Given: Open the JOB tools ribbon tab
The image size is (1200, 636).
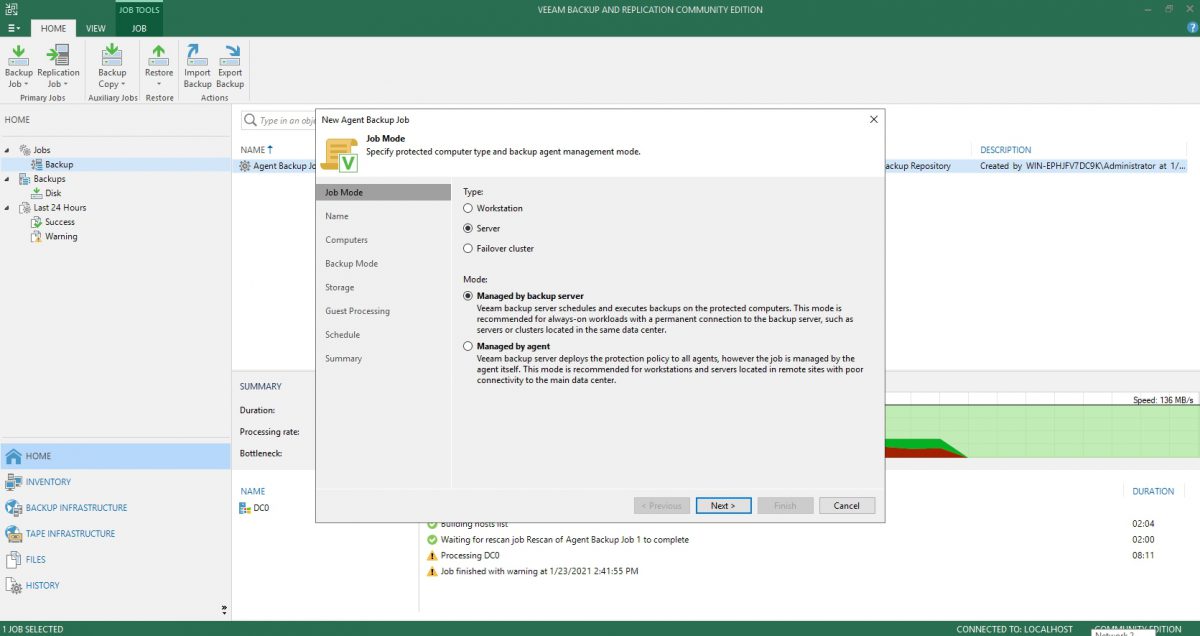Looking at the screenshot, I should [x=139, y=28].
